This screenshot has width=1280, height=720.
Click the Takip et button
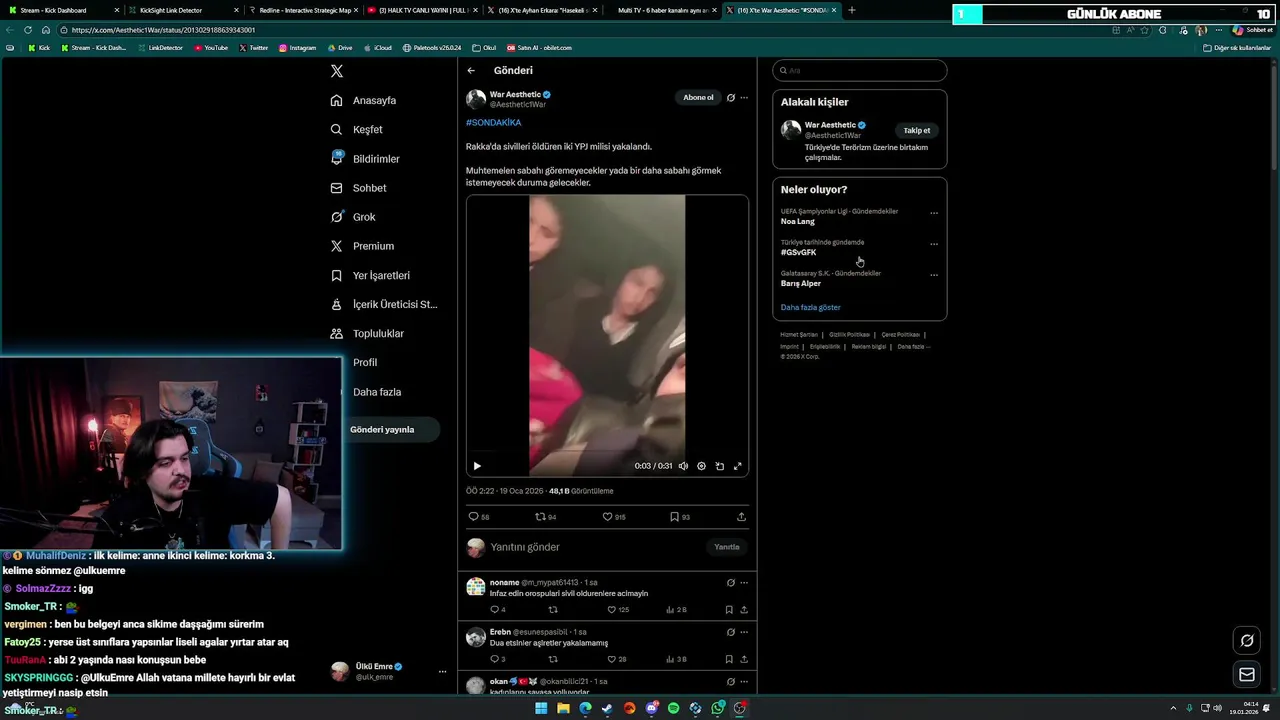pos(917,130)
